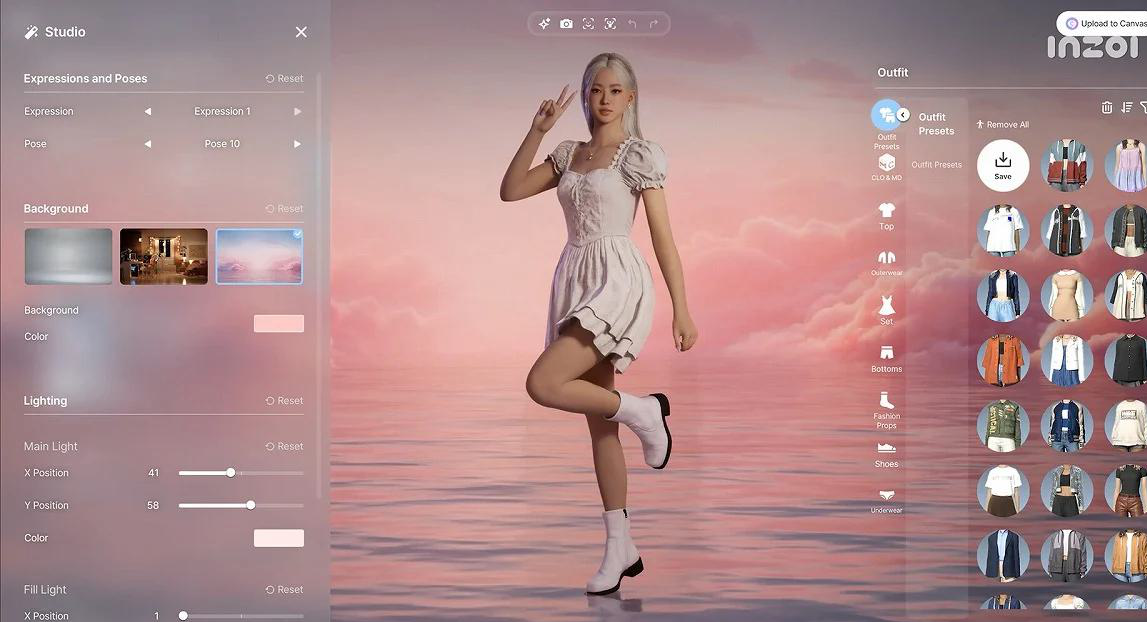1147x622 pixels.
Task: Redo the last change
Action: click(654, 24)
